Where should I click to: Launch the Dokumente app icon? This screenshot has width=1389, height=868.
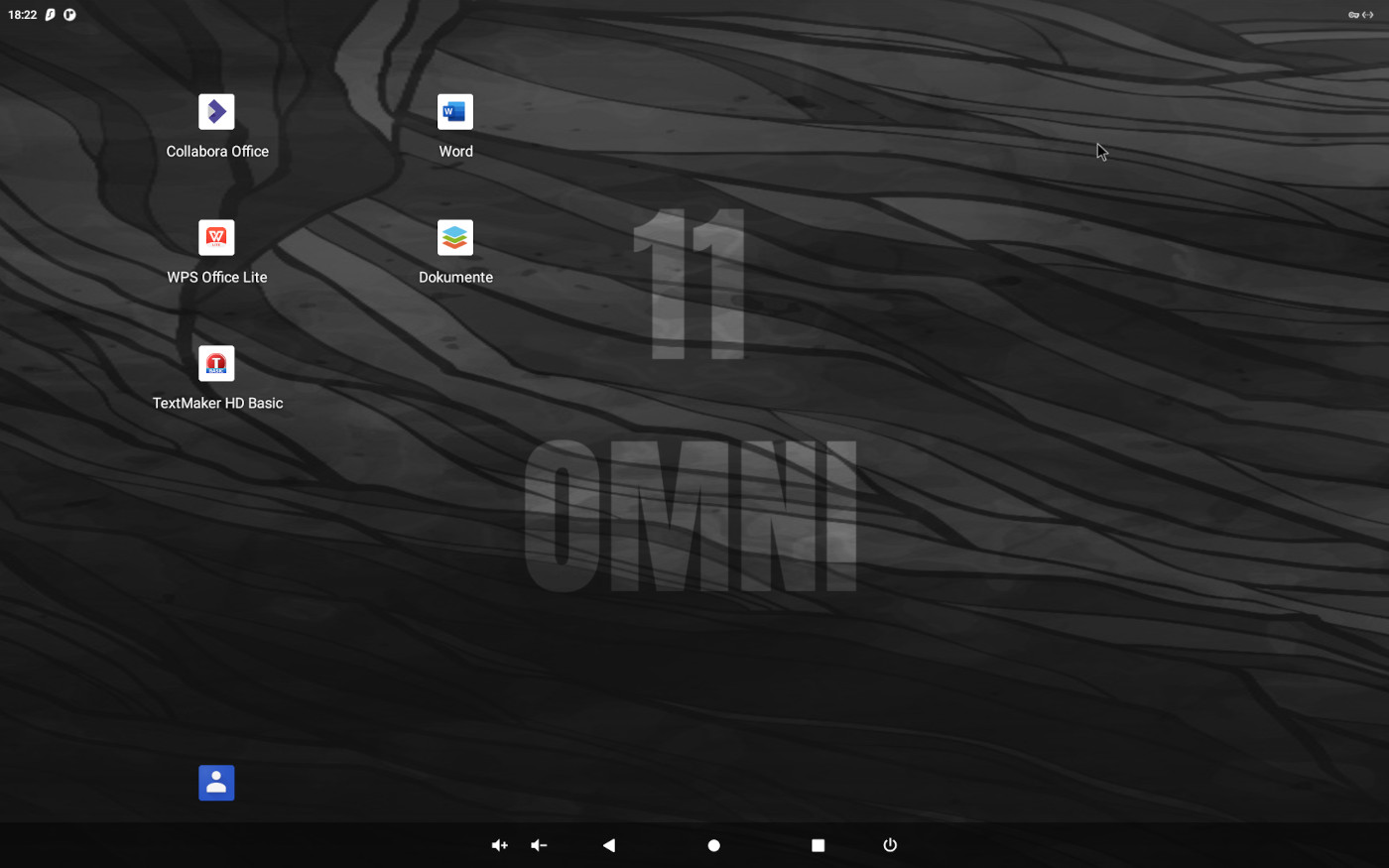[455, 238]
